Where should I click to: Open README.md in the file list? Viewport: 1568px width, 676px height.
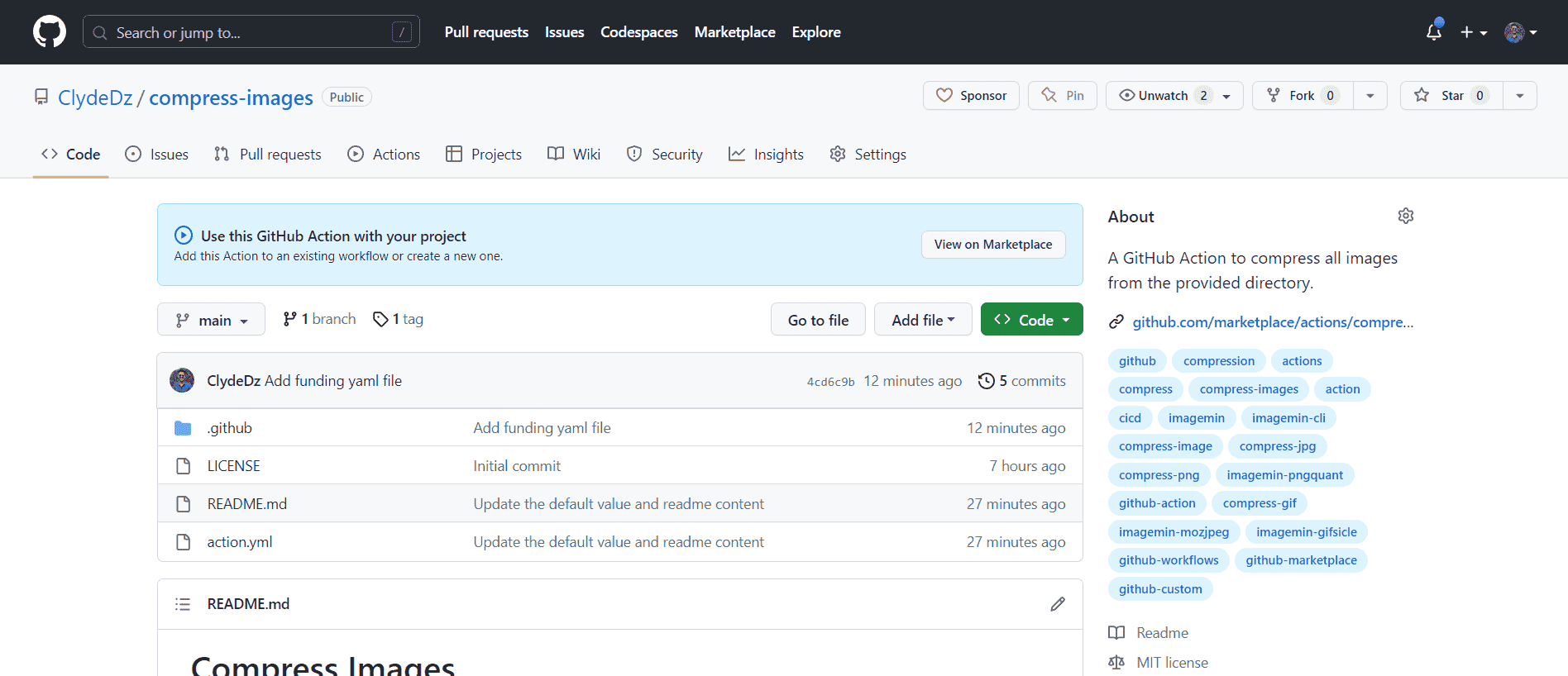click(247, 504)
